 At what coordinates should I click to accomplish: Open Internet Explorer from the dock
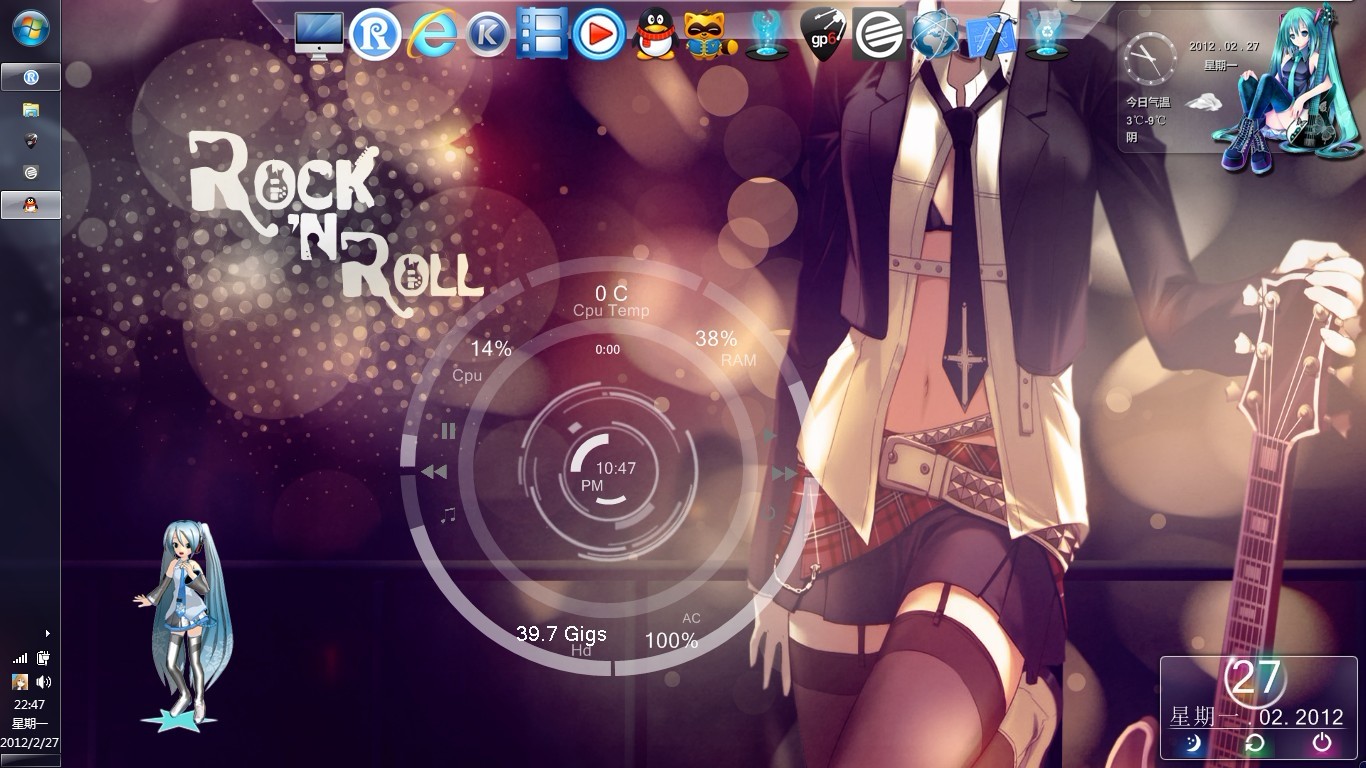coord(432,36)
